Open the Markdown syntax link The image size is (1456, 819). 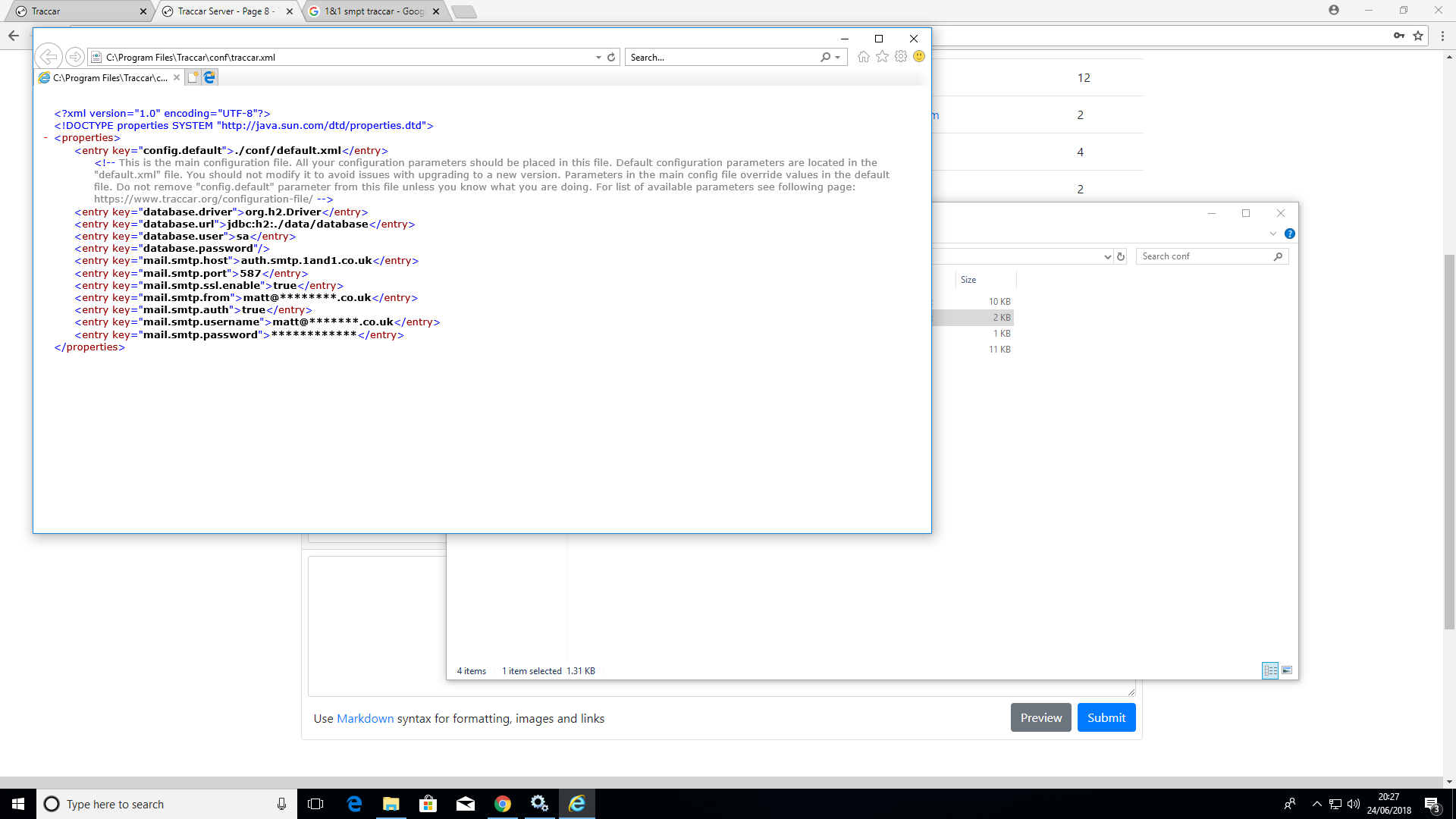pyautogui.click(x=365, y=718)
